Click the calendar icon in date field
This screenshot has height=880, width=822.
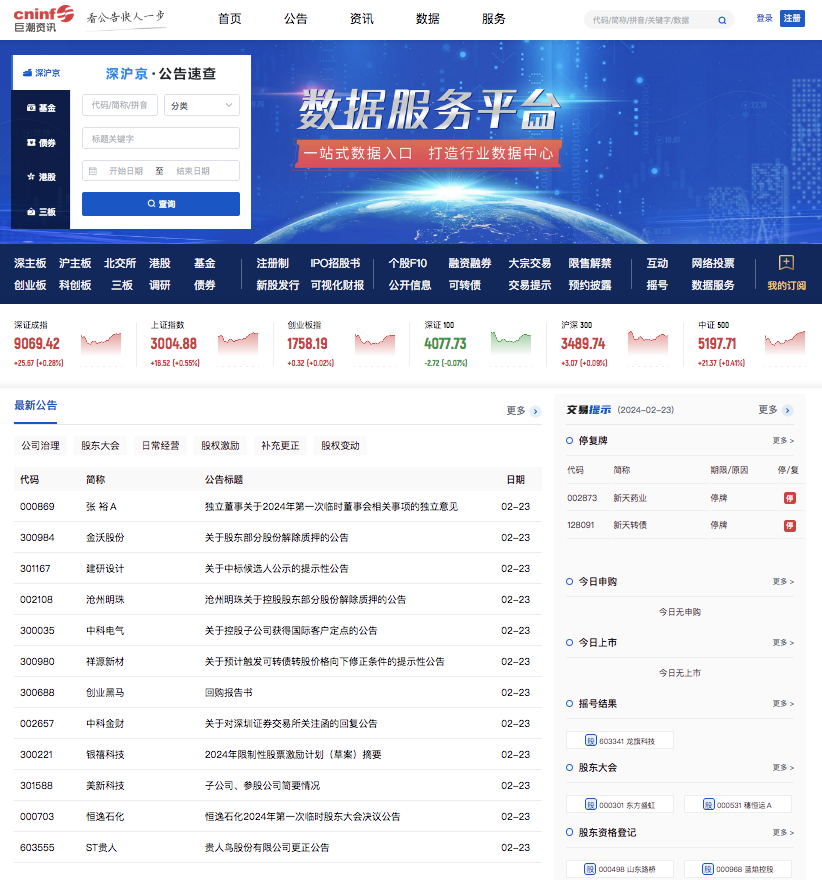[93, 171]
